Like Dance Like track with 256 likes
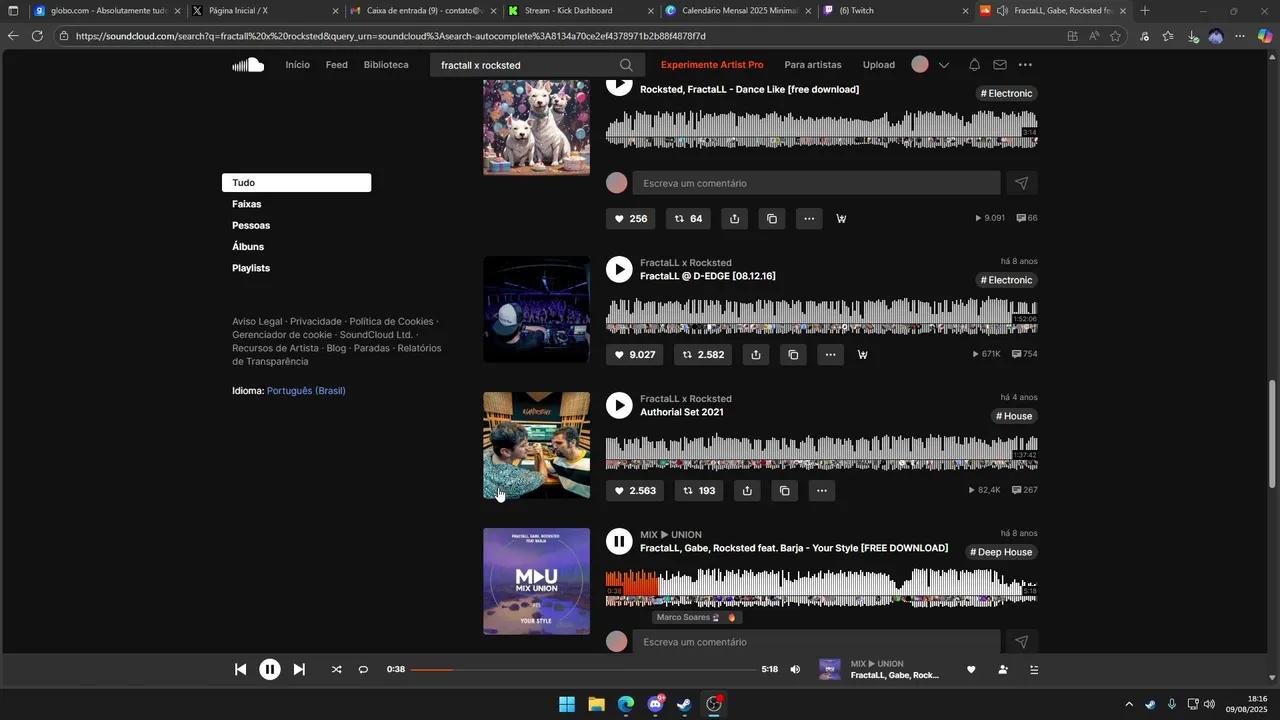 pyautogui.click(x=631, y=219)
